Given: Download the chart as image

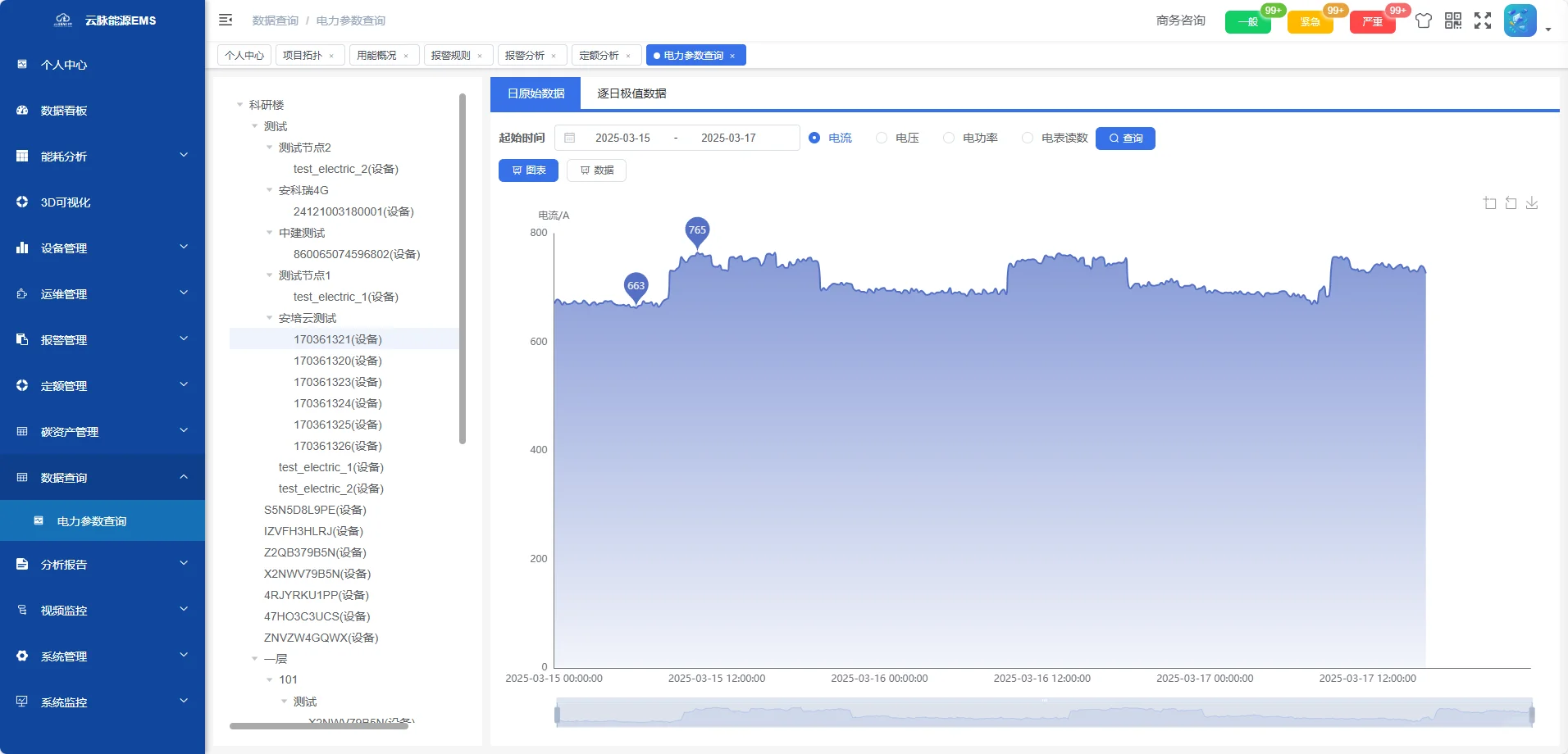Looking at the screenshot, I should (x=1532, y=202).
